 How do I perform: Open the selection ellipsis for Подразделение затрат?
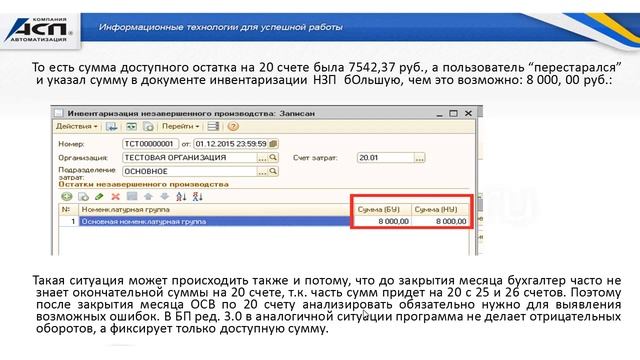[262, 172]
